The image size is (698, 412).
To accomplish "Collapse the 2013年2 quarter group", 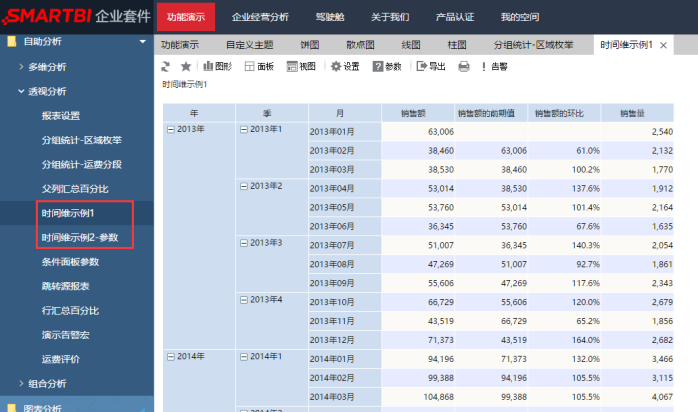I will 243,186.
